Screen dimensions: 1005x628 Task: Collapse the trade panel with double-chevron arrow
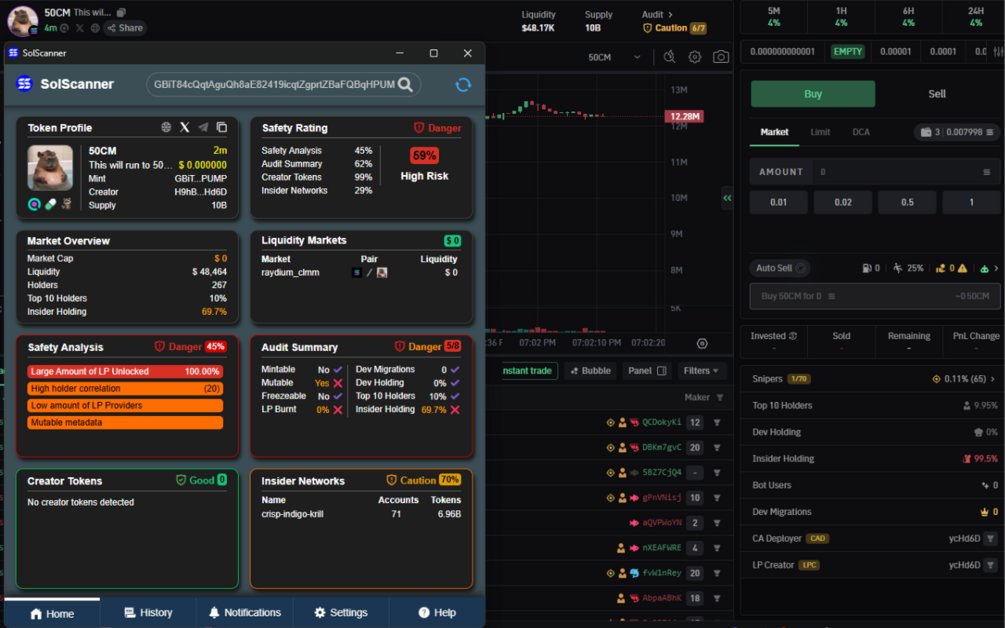tap(727, 198)
